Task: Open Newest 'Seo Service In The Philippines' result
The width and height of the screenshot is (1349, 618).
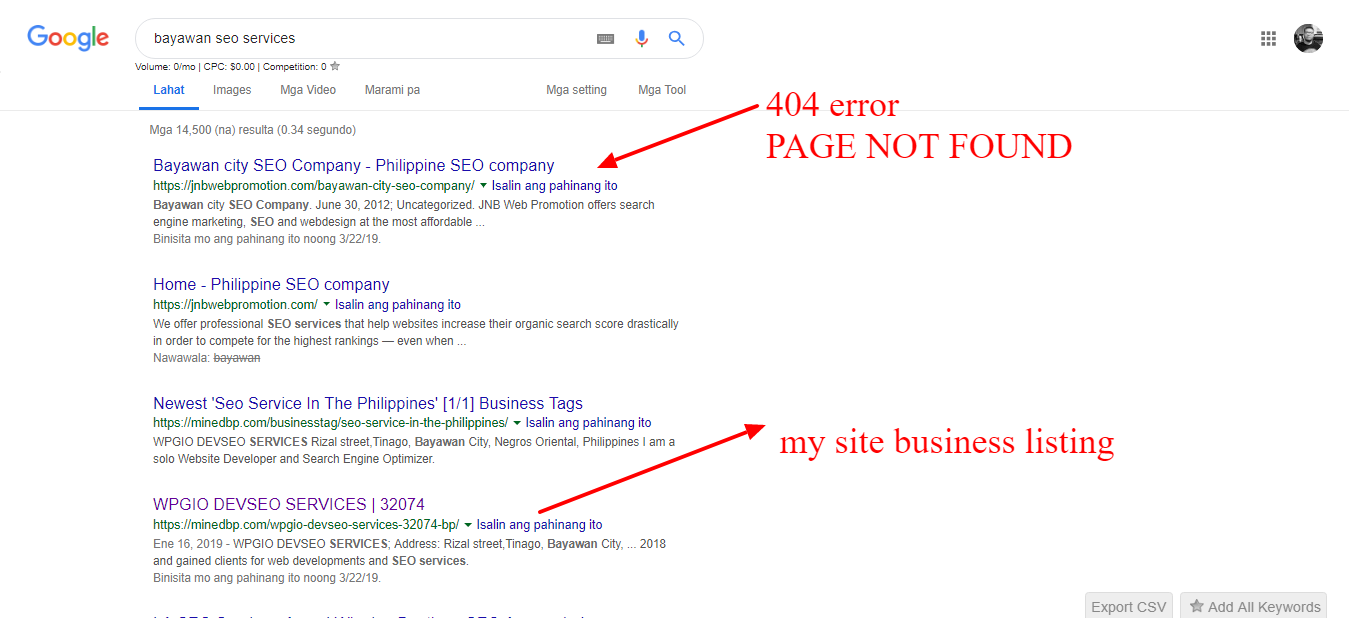Action: [368, 404]
